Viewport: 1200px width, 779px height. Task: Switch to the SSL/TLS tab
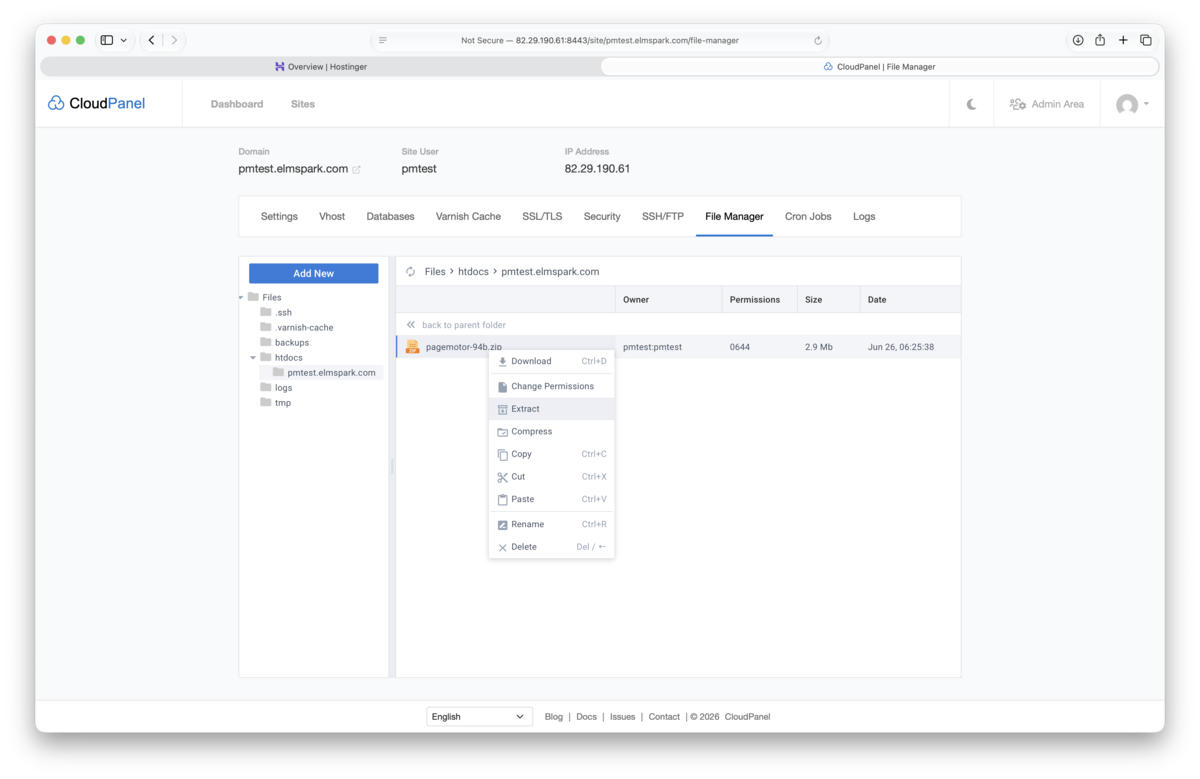[x=542, y=216]
